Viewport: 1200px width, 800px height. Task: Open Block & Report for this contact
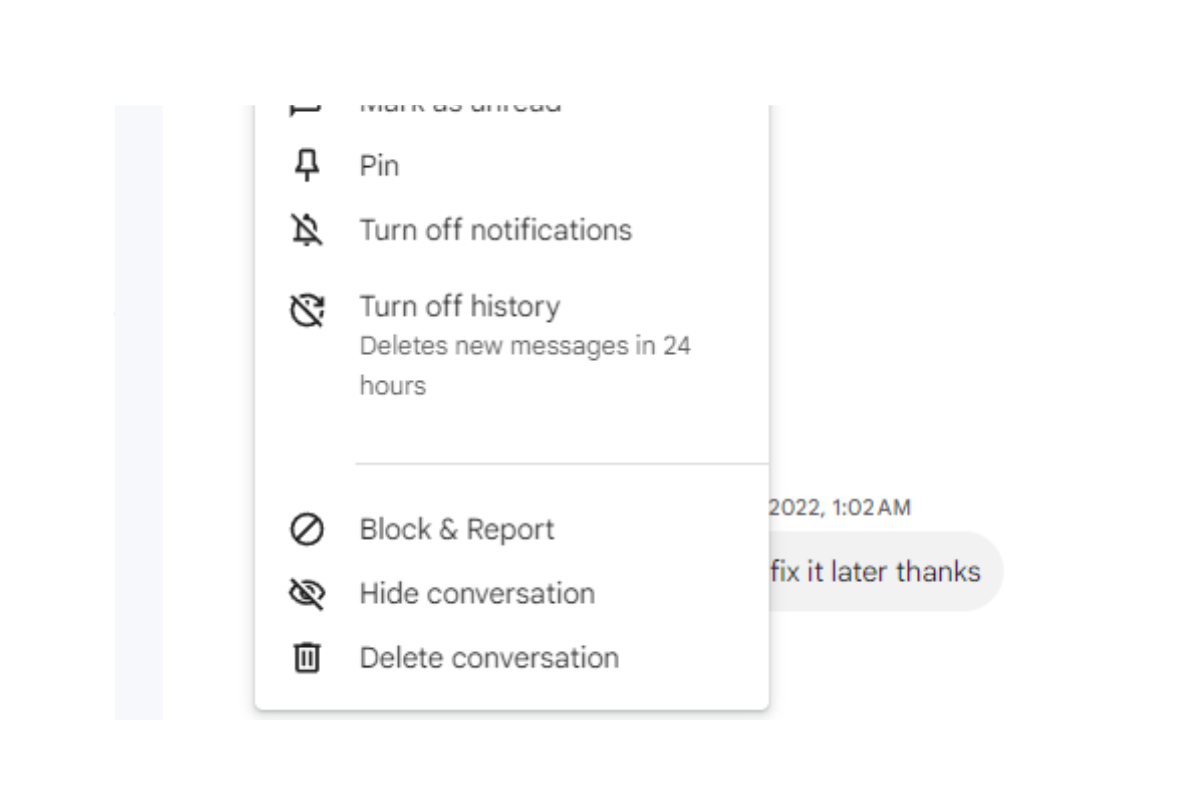pyautogui.click(x=457, y=529)
